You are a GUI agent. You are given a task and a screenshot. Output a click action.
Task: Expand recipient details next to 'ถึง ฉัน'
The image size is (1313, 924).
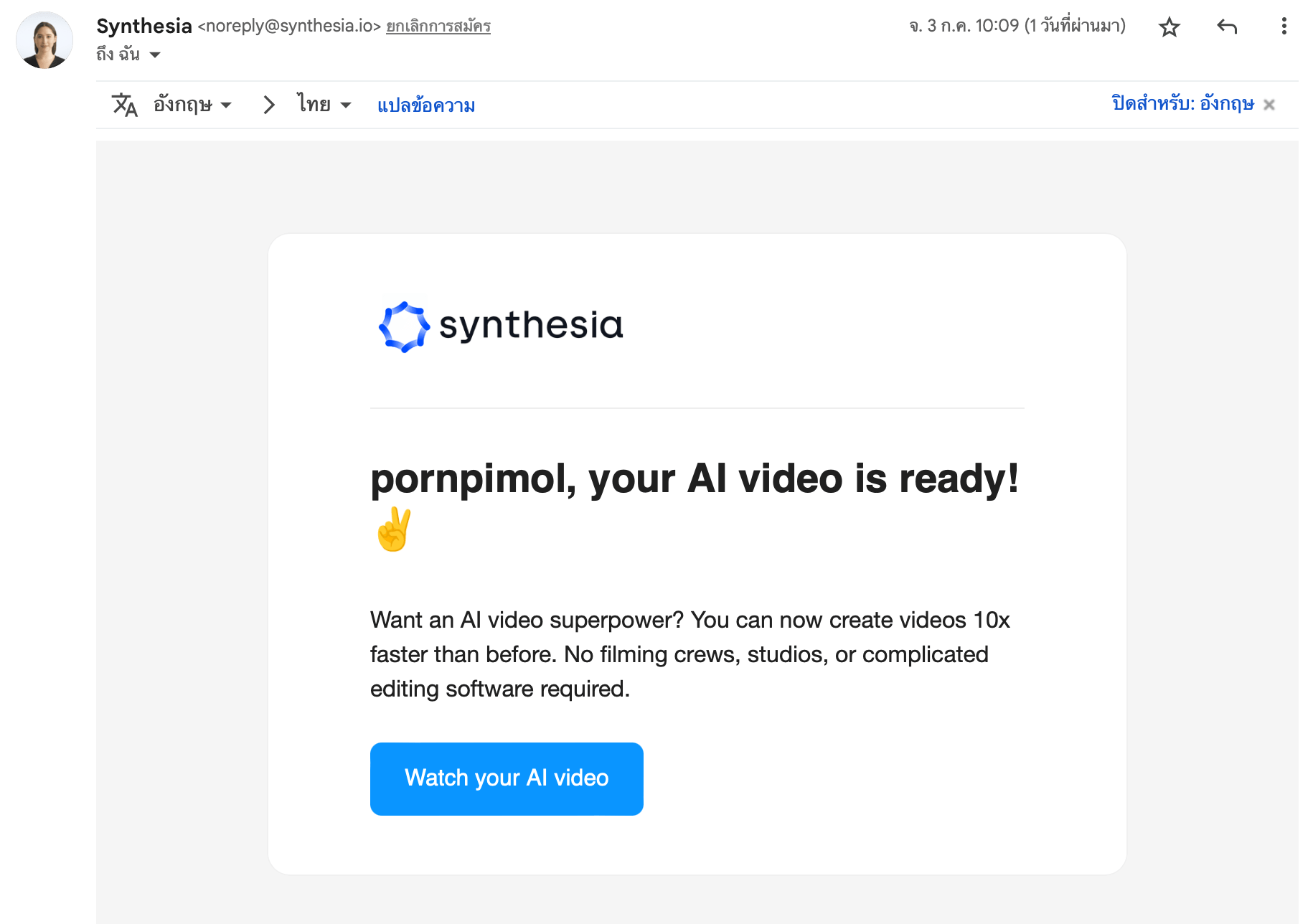tap(155, 55)
